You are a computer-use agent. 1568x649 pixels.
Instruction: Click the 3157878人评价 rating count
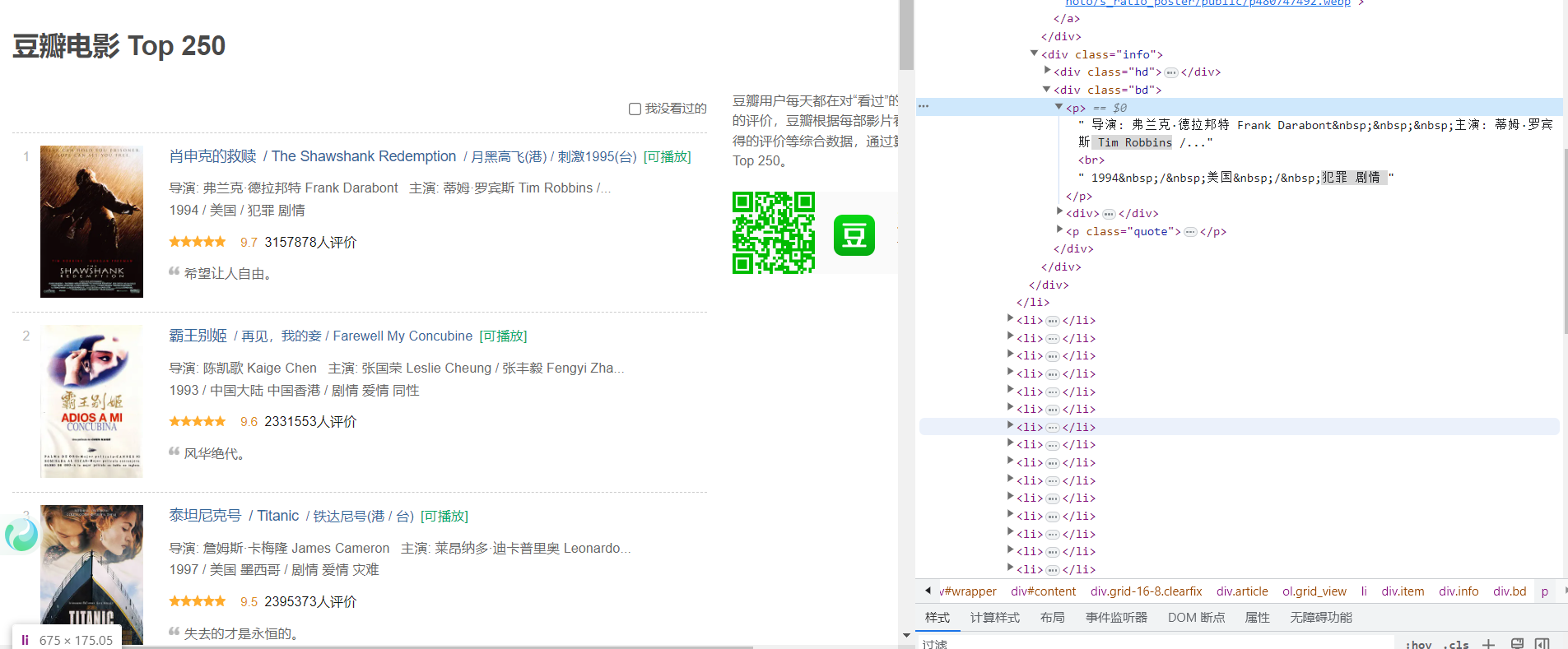click(x=310, y=243)
